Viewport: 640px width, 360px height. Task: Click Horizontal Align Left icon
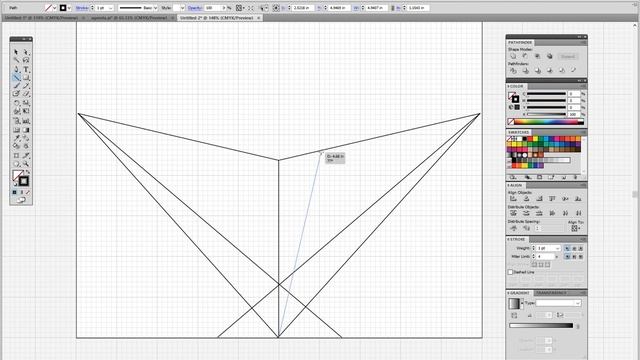click(513, 199)
